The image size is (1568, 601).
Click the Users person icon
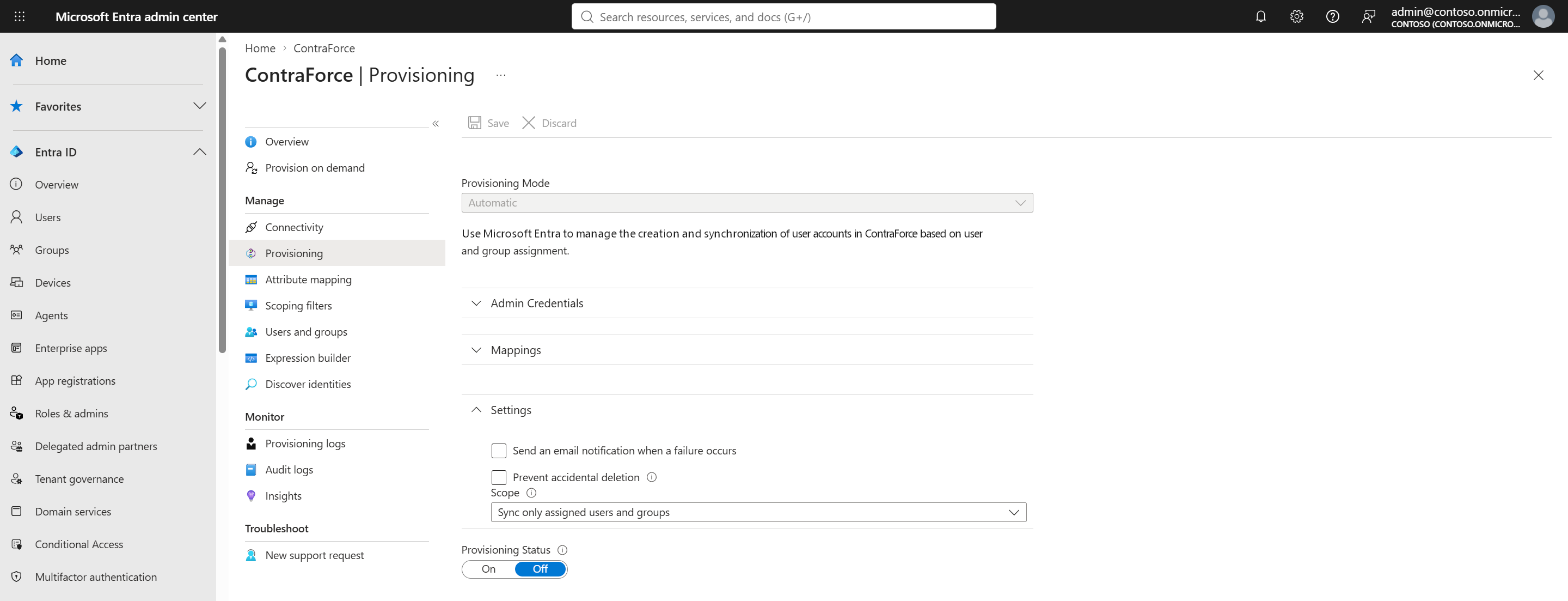16,217
